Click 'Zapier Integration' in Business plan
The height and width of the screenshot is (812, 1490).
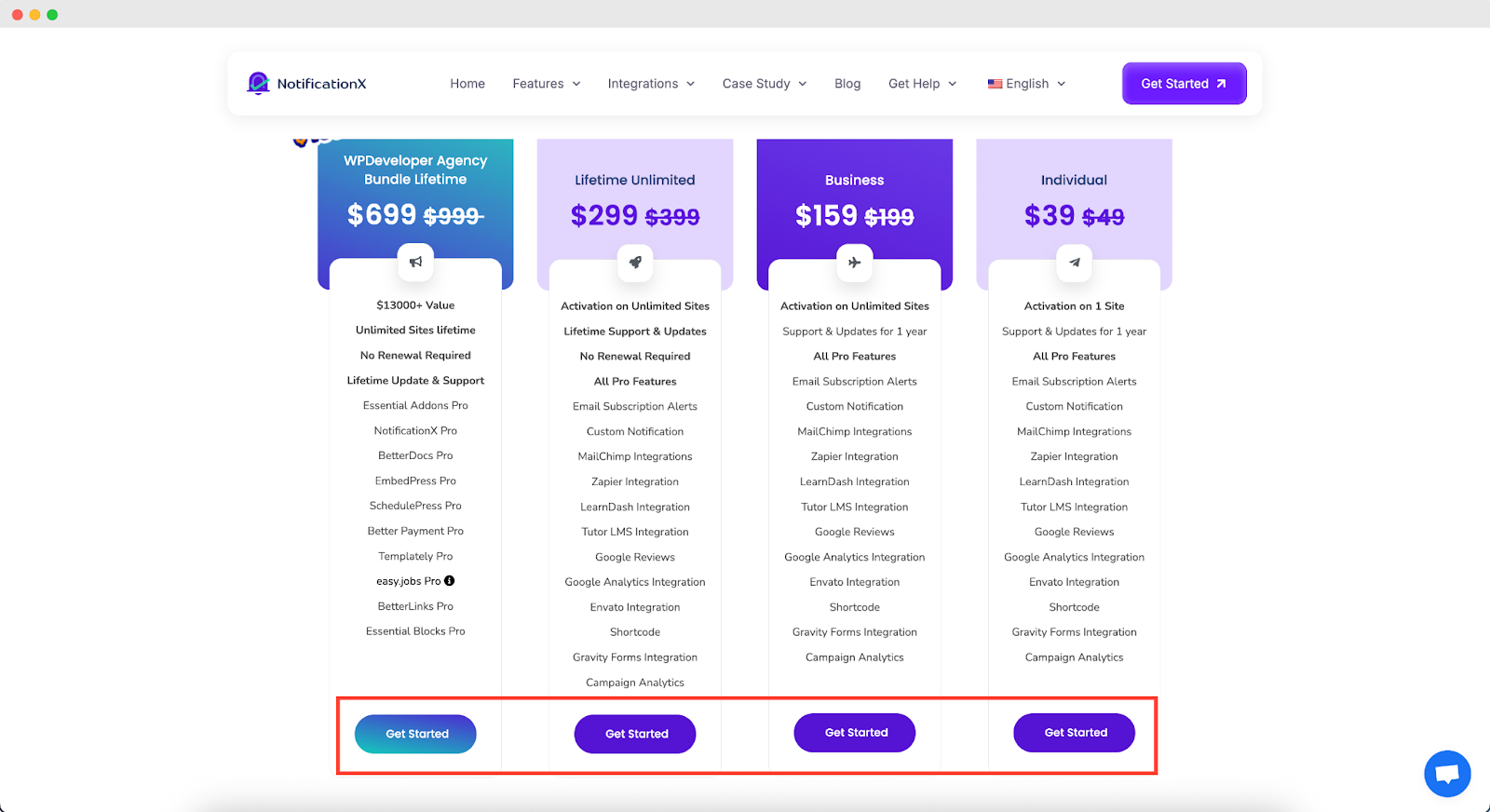(855, 457)
